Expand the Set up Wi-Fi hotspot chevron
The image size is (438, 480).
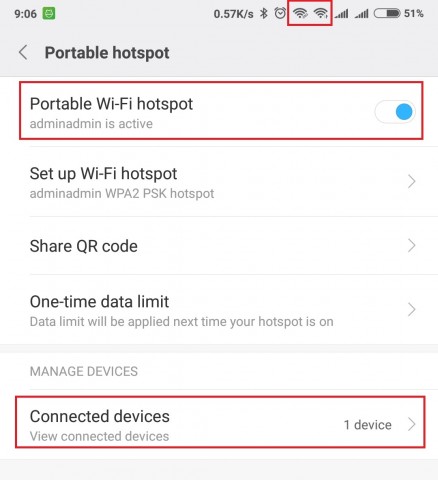(x=412, y=182)
